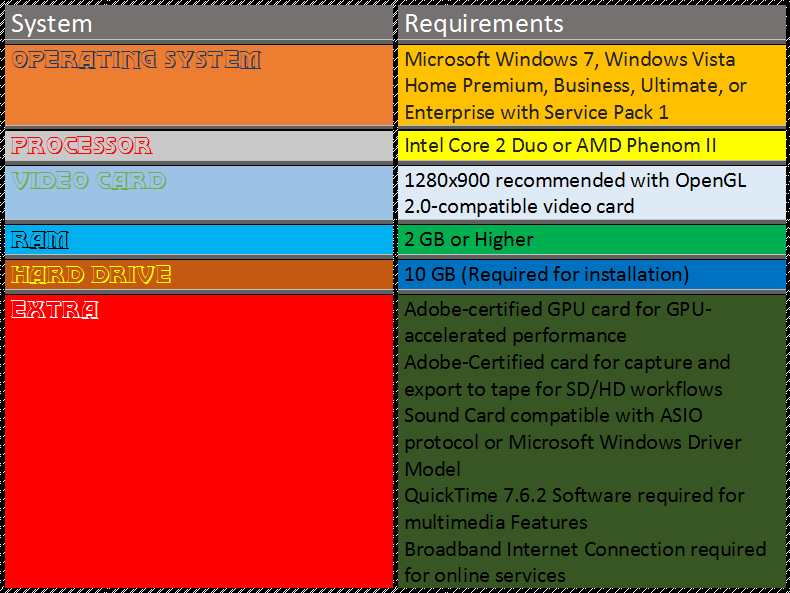Click the "2 GB or Higher" cell

tap(591, 240)
